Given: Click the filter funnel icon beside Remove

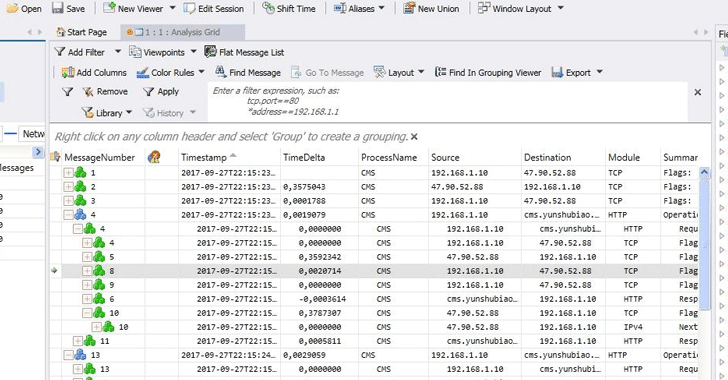Looking at the screenshot, I should pyautogui.click(x=67, y=92).
